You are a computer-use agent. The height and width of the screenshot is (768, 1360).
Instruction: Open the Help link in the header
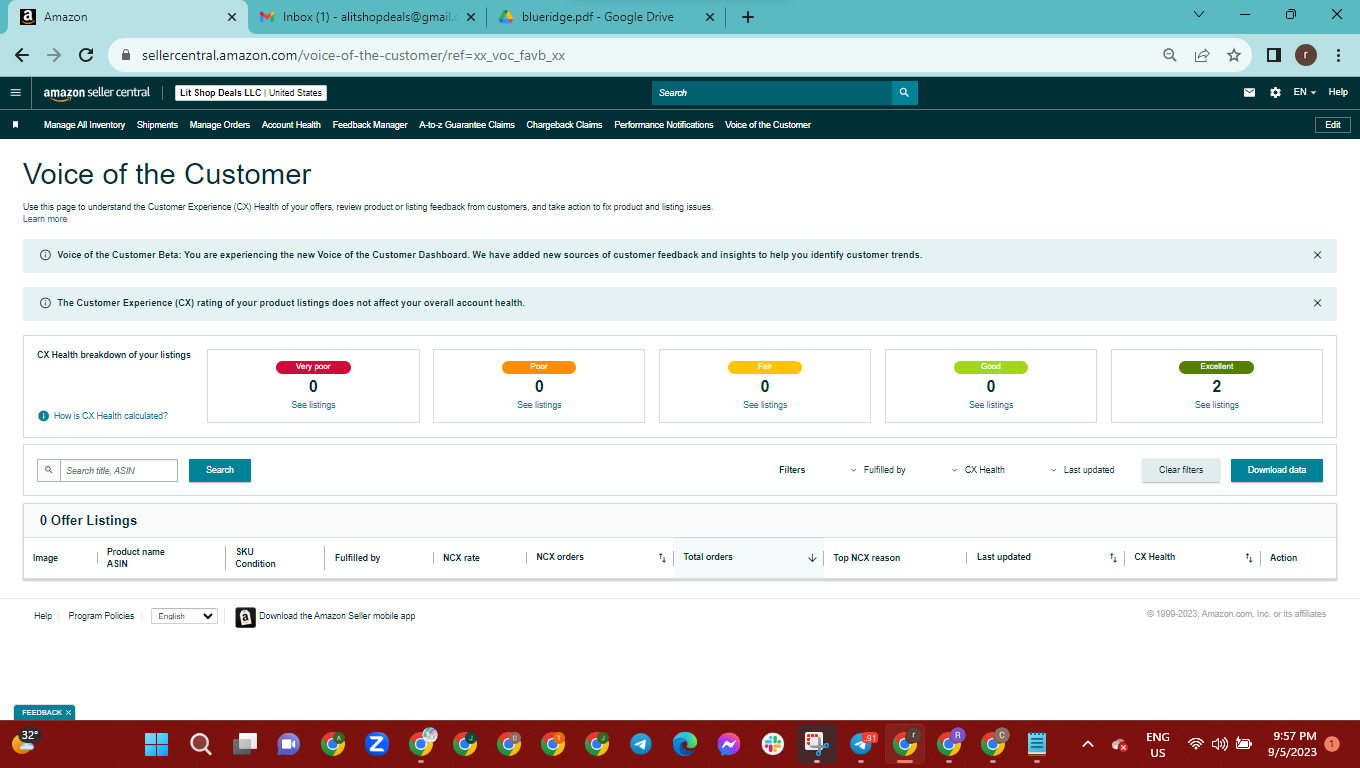tap(1338, 93)
